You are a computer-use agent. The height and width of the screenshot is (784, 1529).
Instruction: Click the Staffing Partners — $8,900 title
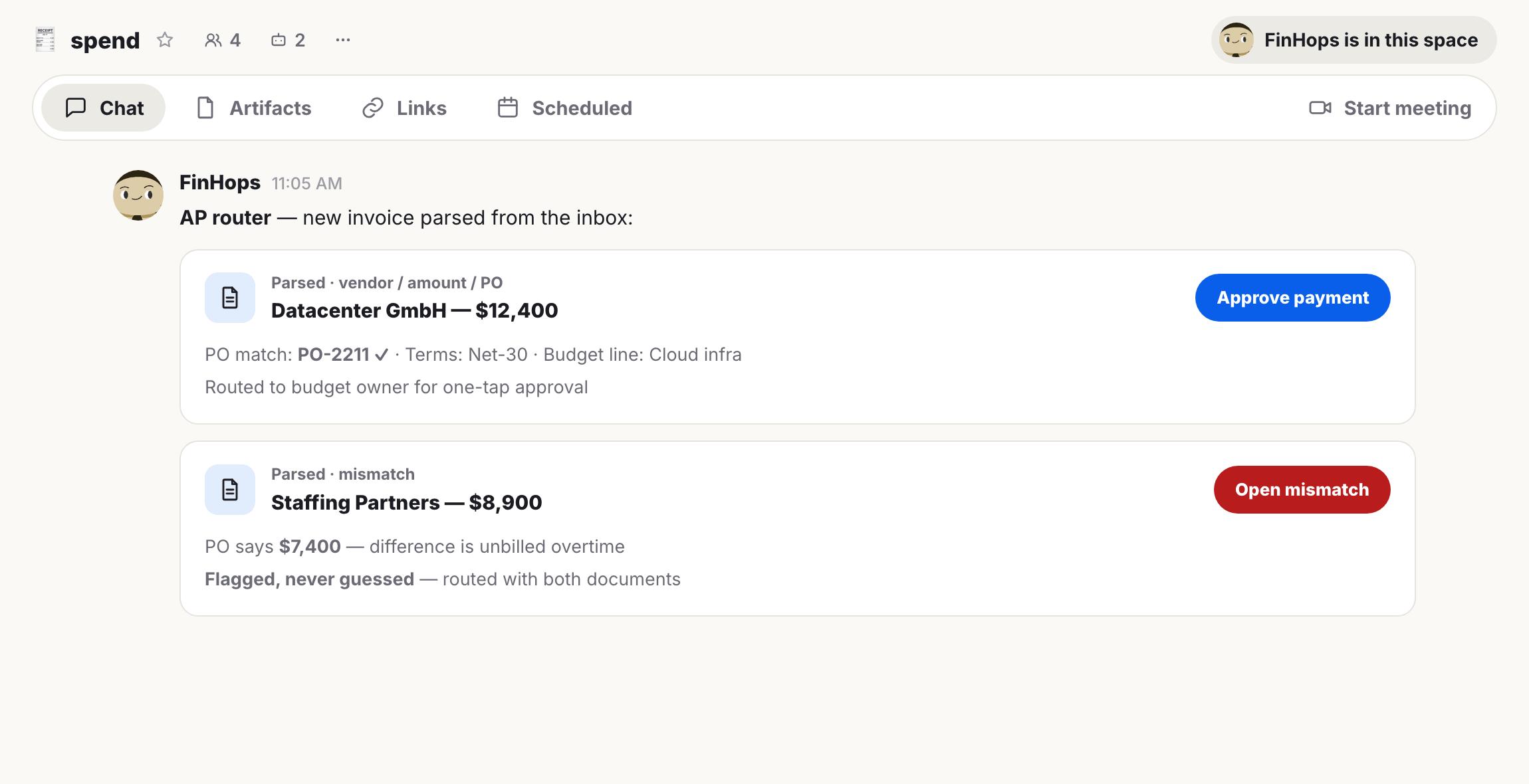[x=406, y=502]
